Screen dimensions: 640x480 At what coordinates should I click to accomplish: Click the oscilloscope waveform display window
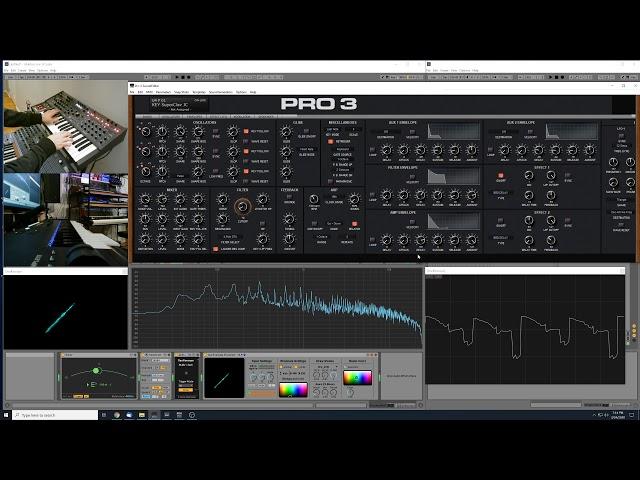(525, 329)
